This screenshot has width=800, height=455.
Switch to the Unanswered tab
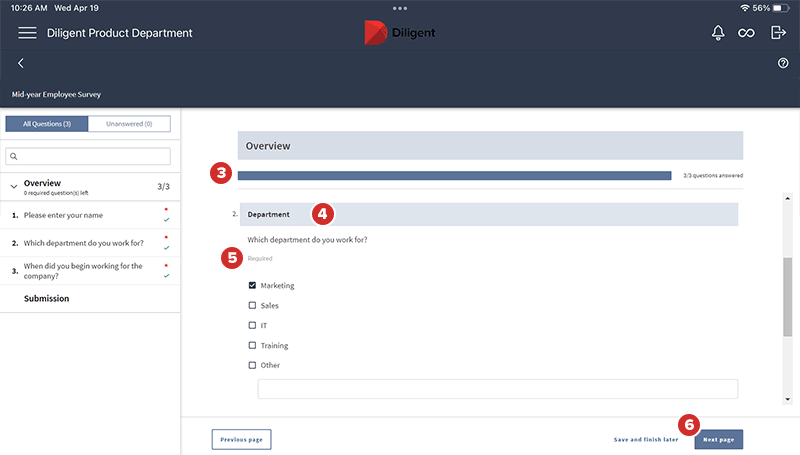point(129,124)
